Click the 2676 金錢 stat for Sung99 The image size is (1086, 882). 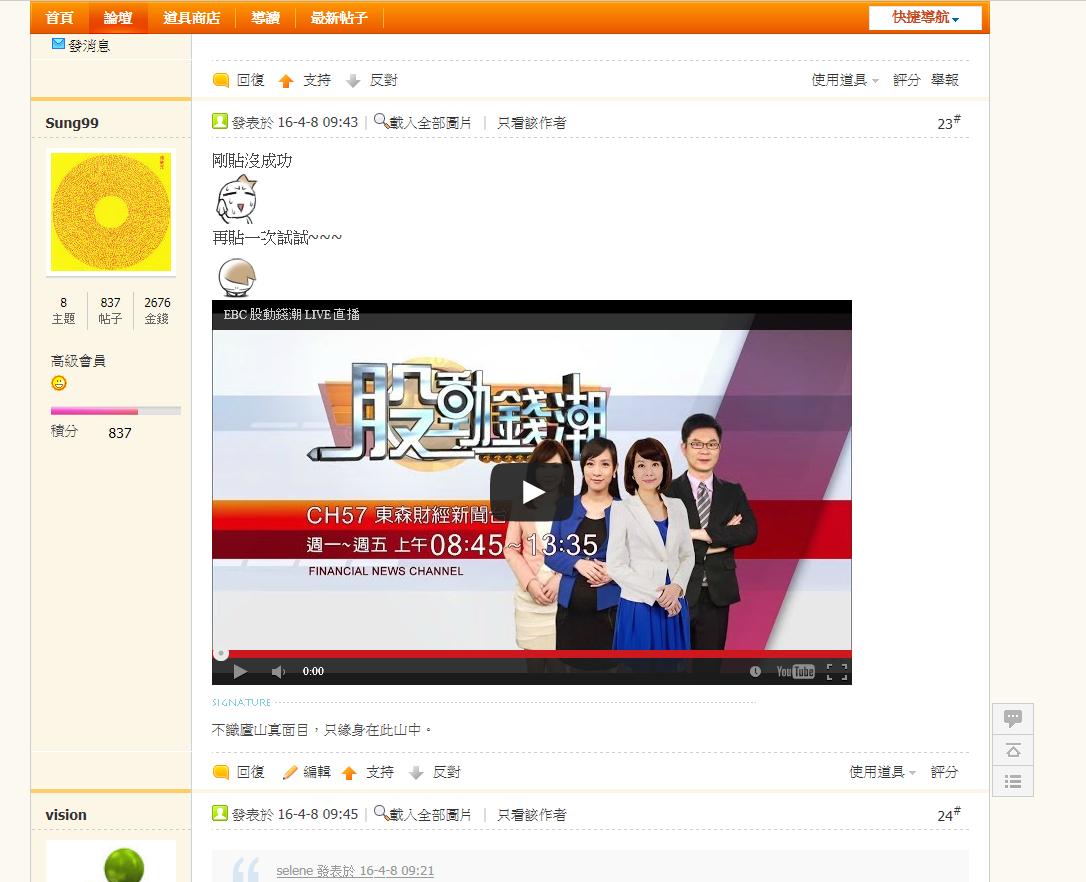157,310
